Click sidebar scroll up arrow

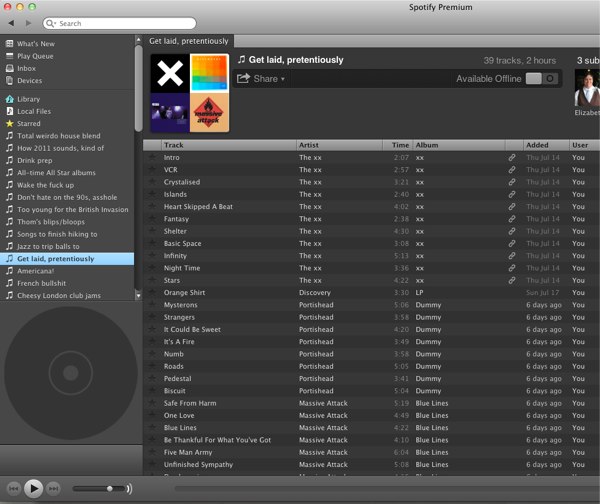pos(139,39)
